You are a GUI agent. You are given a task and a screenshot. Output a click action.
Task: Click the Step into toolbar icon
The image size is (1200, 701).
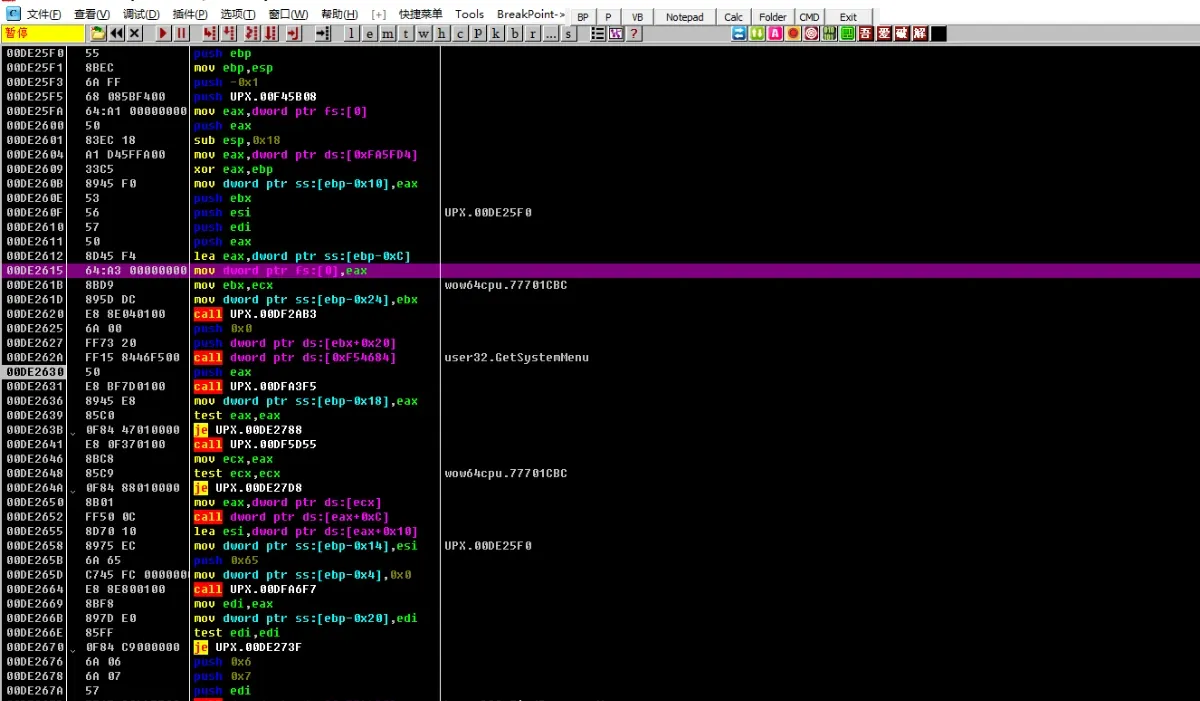click(209, 33)
